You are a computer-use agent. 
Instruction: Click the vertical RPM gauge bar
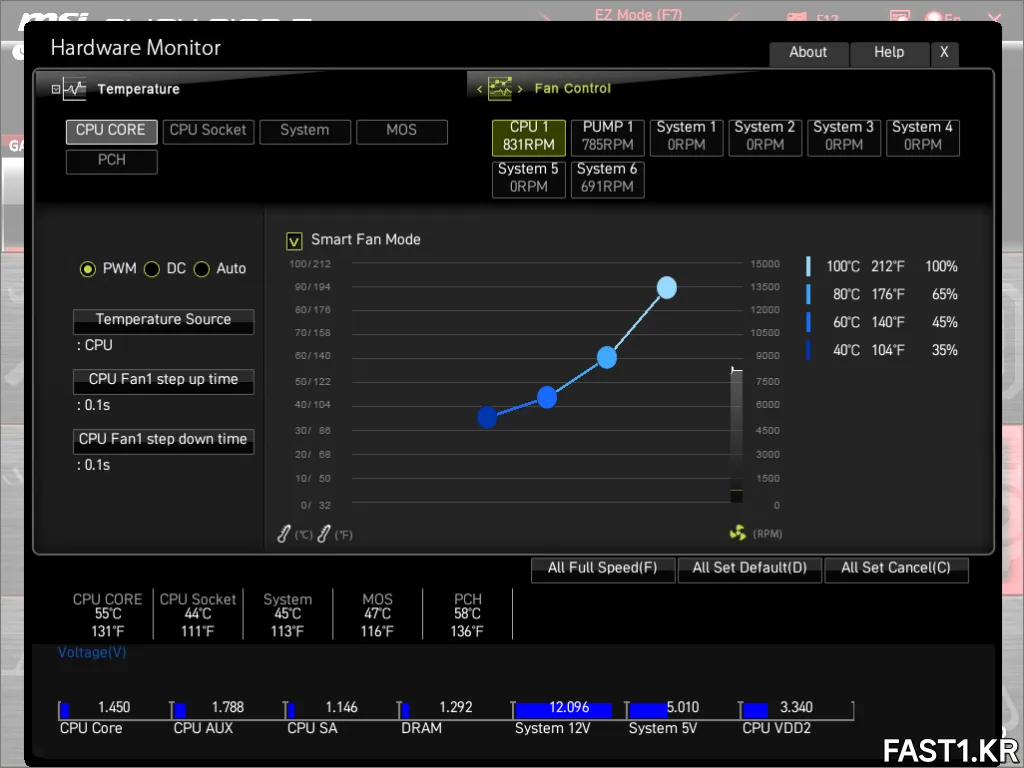[736, 436]
